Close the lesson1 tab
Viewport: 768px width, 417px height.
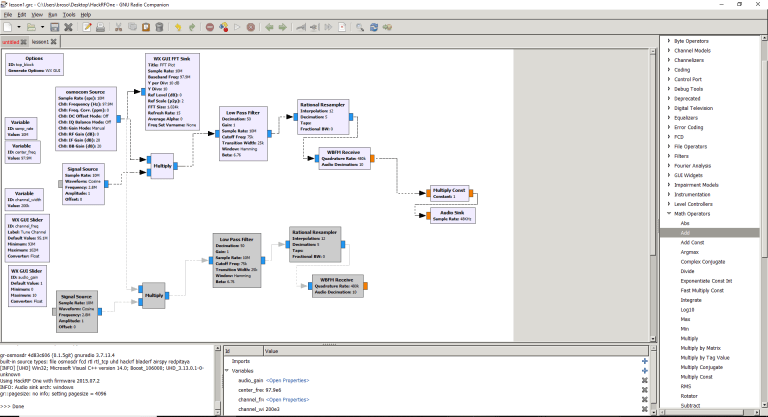(x=55, y=42)
